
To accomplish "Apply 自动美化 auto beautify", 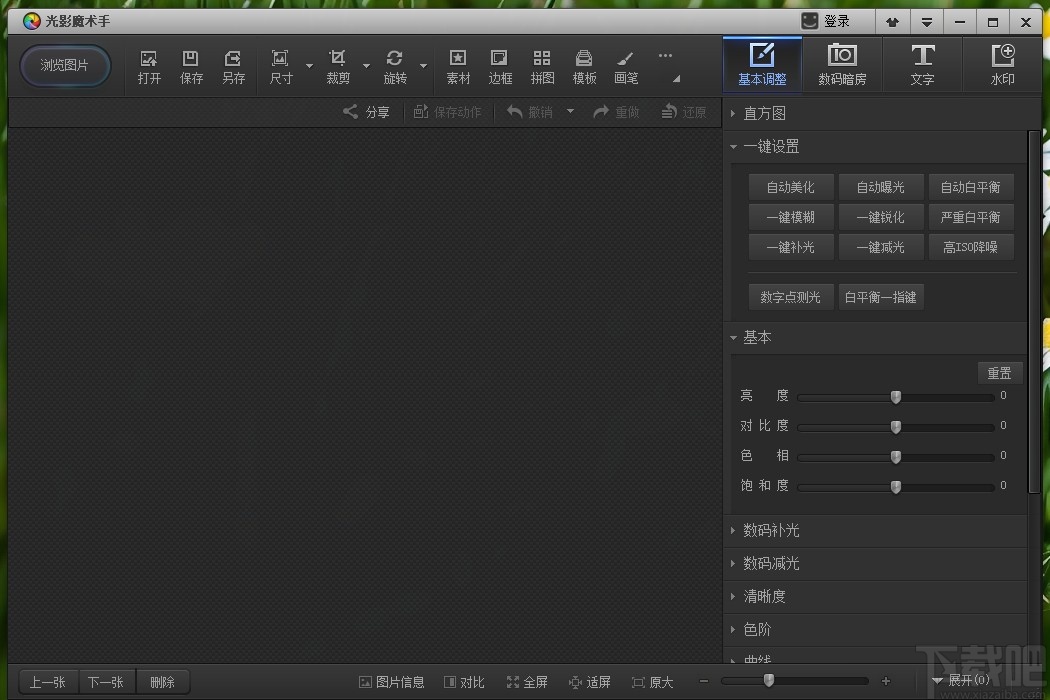I will pos(791,187).
